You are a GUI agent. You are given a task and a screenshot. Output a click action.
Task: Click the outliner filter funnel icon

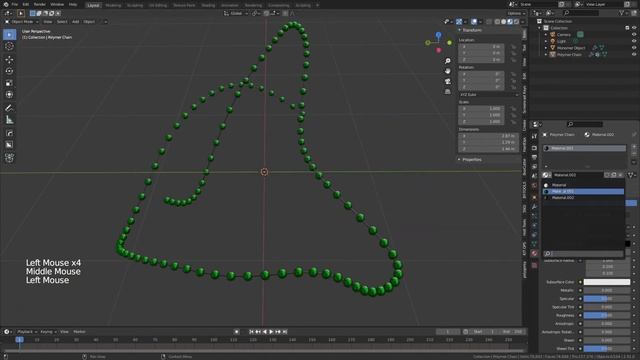coord(622,13)
